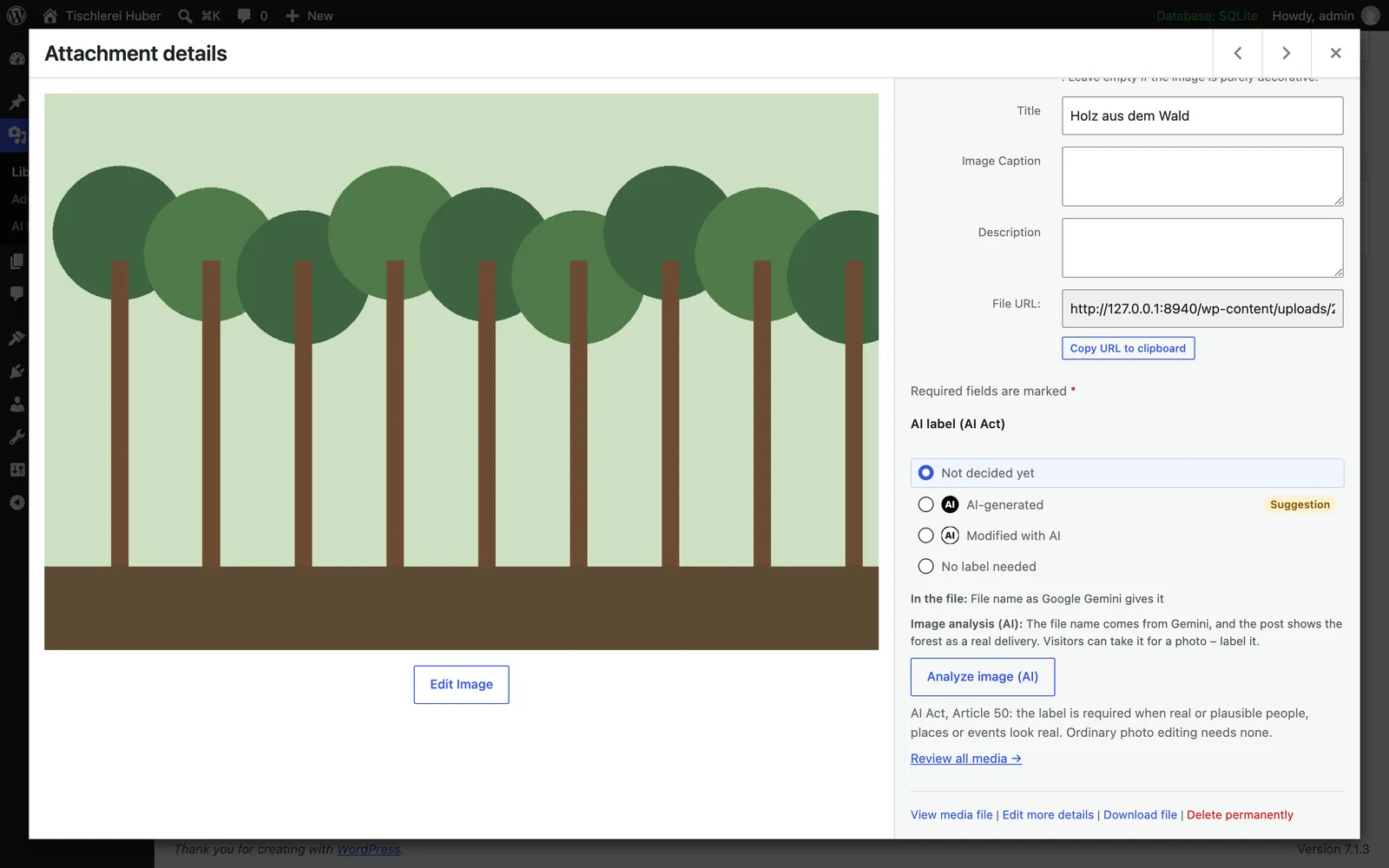Screen dimensions: 1389x868
Task: Open Appearance brush icon in sidebar
Action: pyautogui.click(x=16, y=338)
